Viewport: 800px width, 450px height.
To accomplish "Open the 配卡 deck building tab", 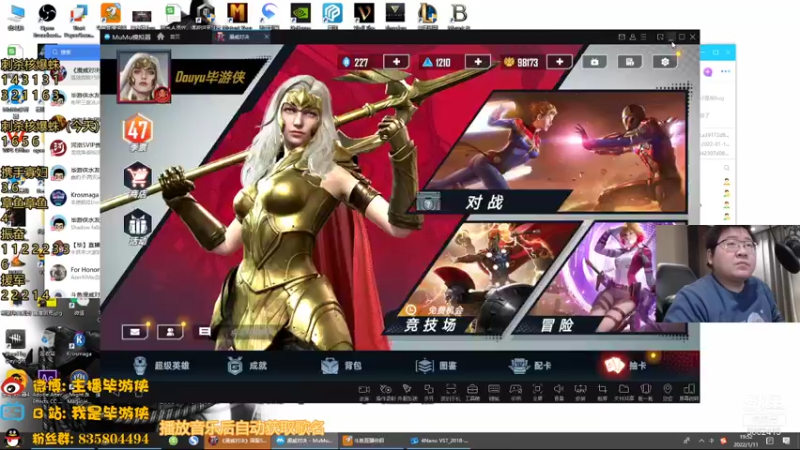I will (x=531, y=366).
